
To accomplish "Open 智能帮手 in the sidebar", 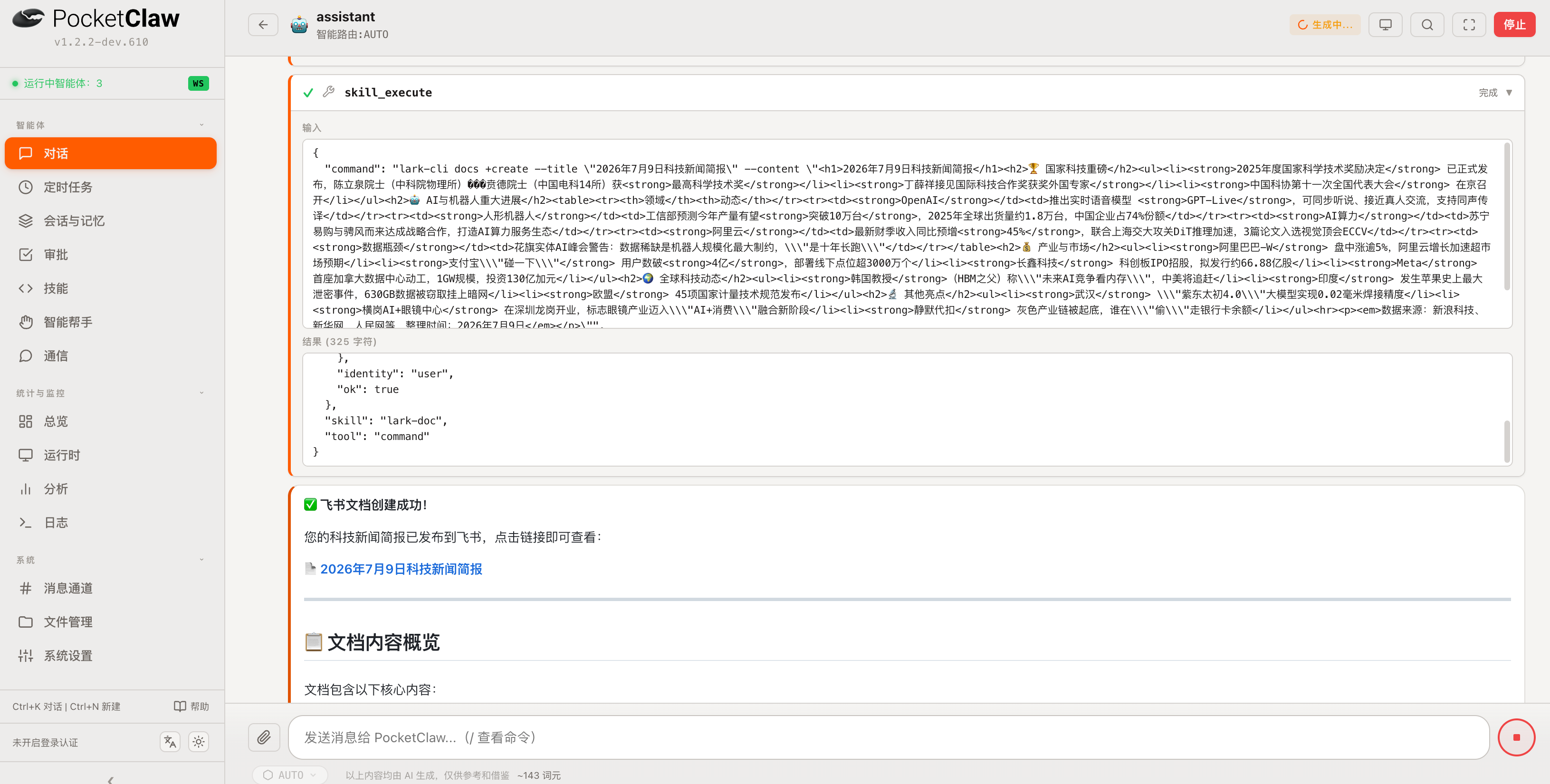I will [x=111, y=322].
